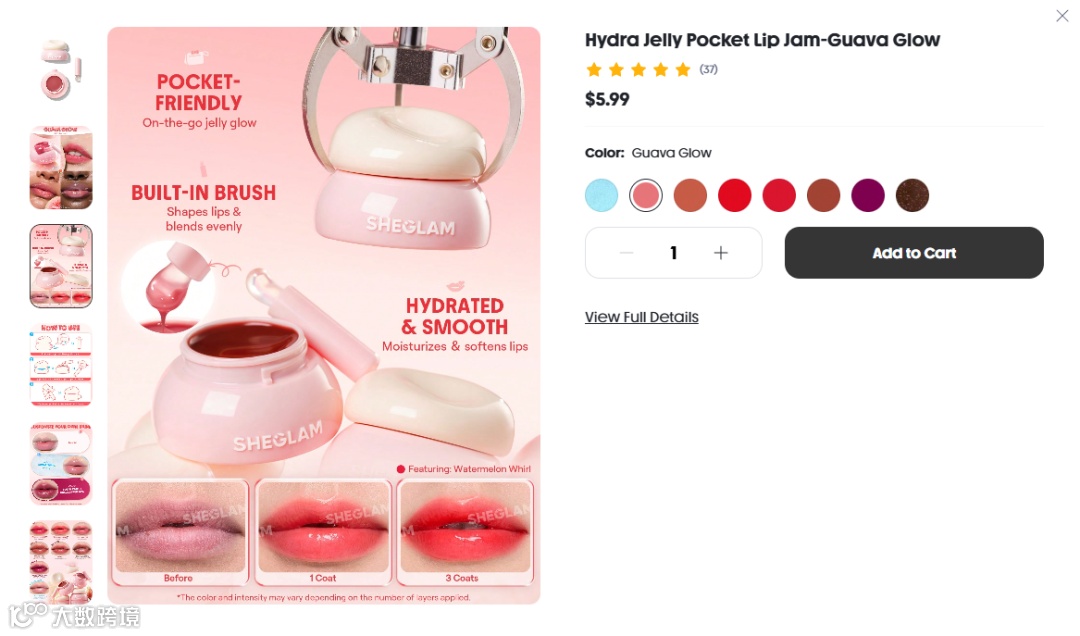This screenshot has height=636, width=1080.
Task: View the lip swatches grid thumbnail
Action: [61, 562]
